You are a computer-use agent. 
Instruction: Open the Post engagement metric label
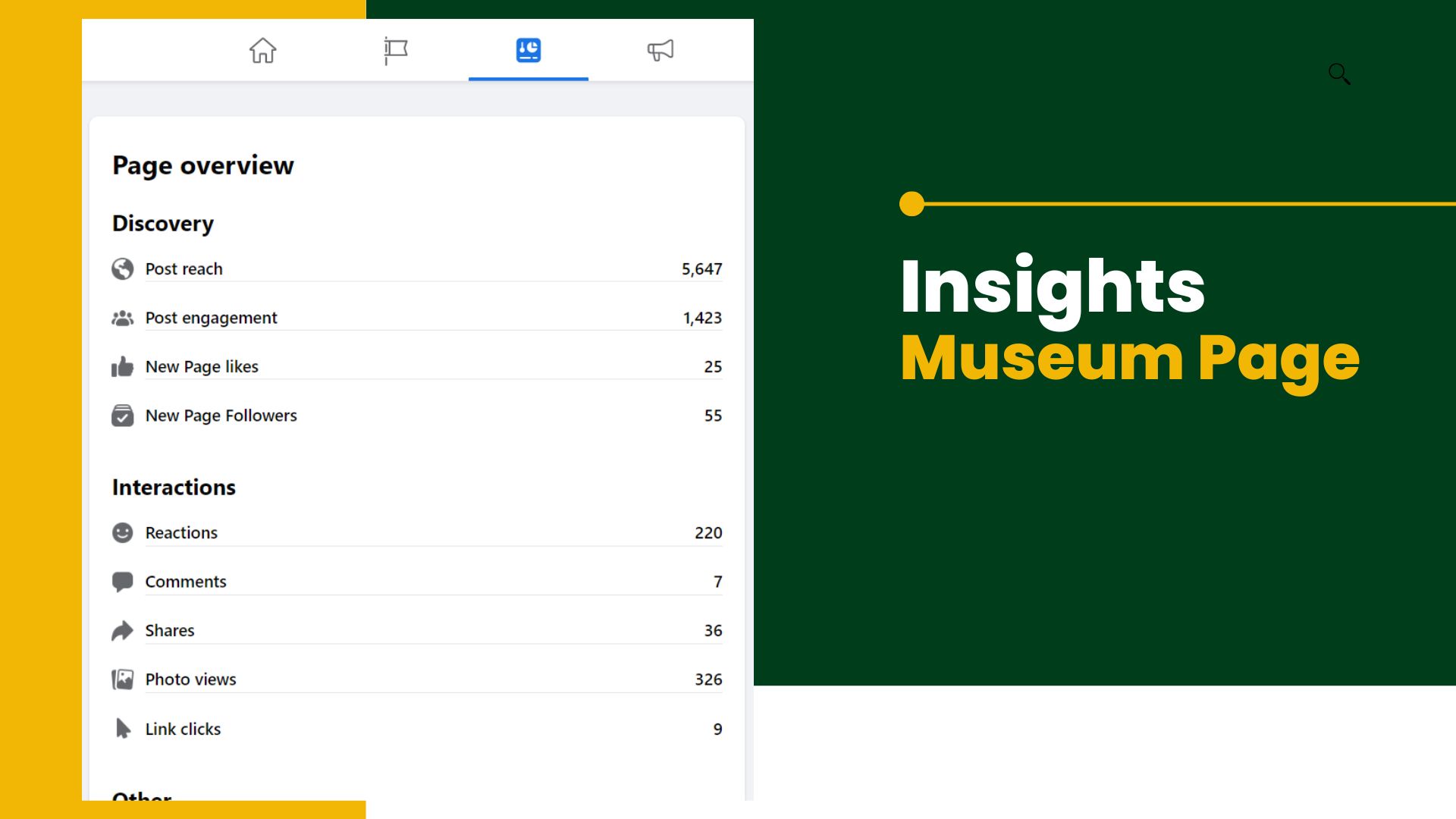[x=211, y=318]
